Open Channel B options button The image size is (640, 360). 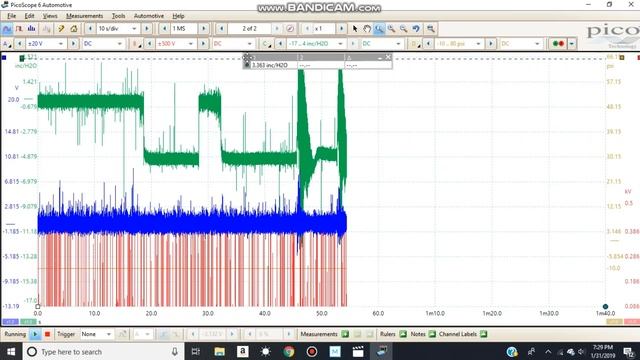tap(135, 44)
